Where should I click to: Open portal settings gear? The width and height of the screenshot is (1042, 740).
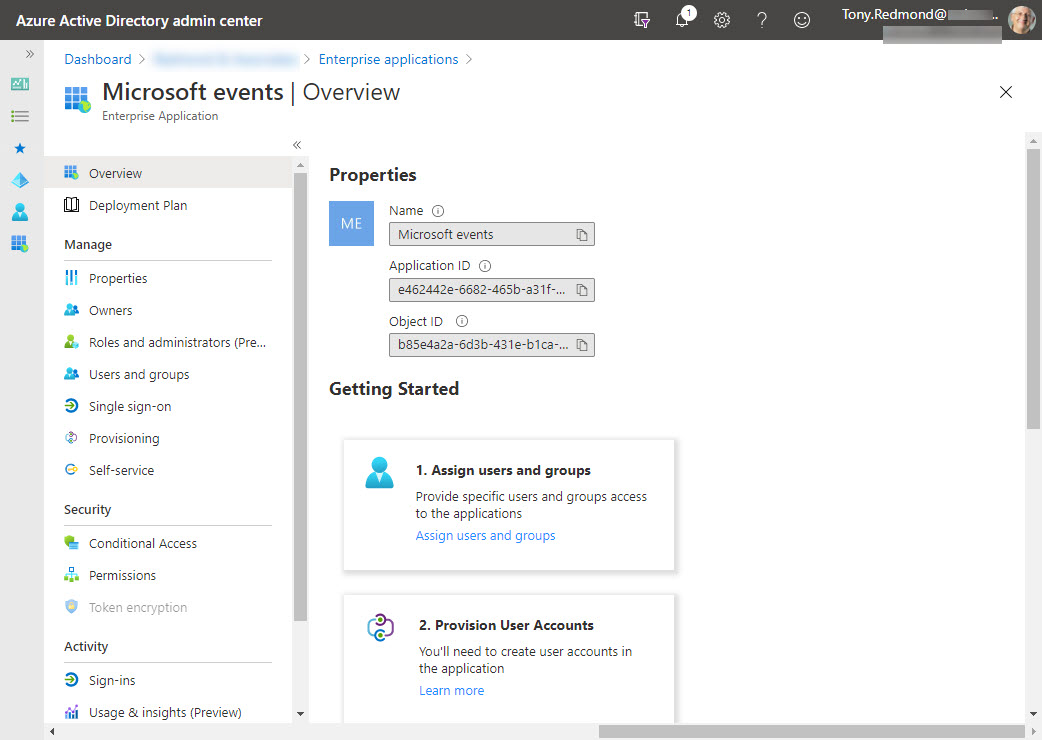(722, 20)
